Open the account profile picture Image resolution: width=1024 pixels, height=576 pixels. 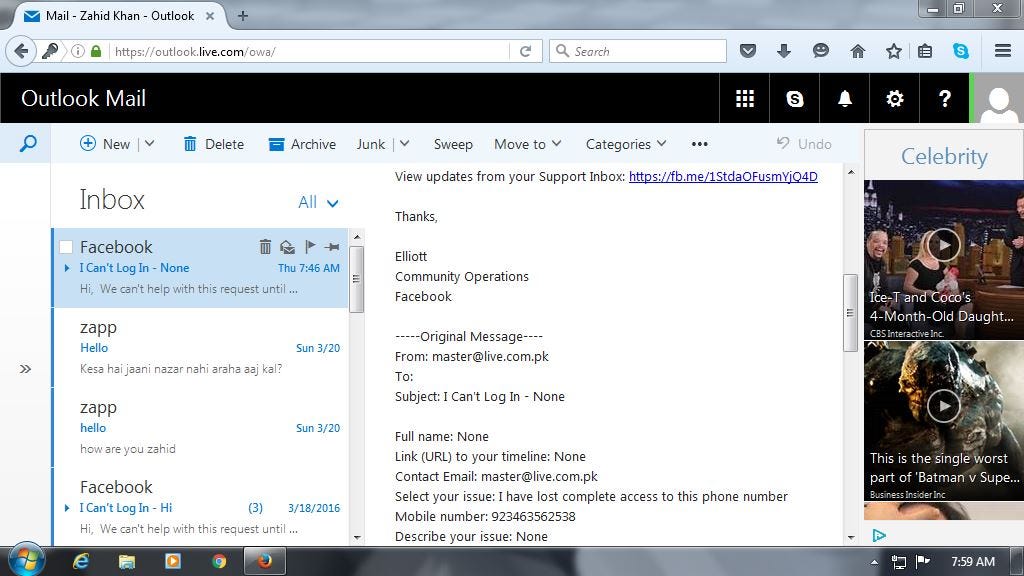pyautogui.click(x=999, y=99)
